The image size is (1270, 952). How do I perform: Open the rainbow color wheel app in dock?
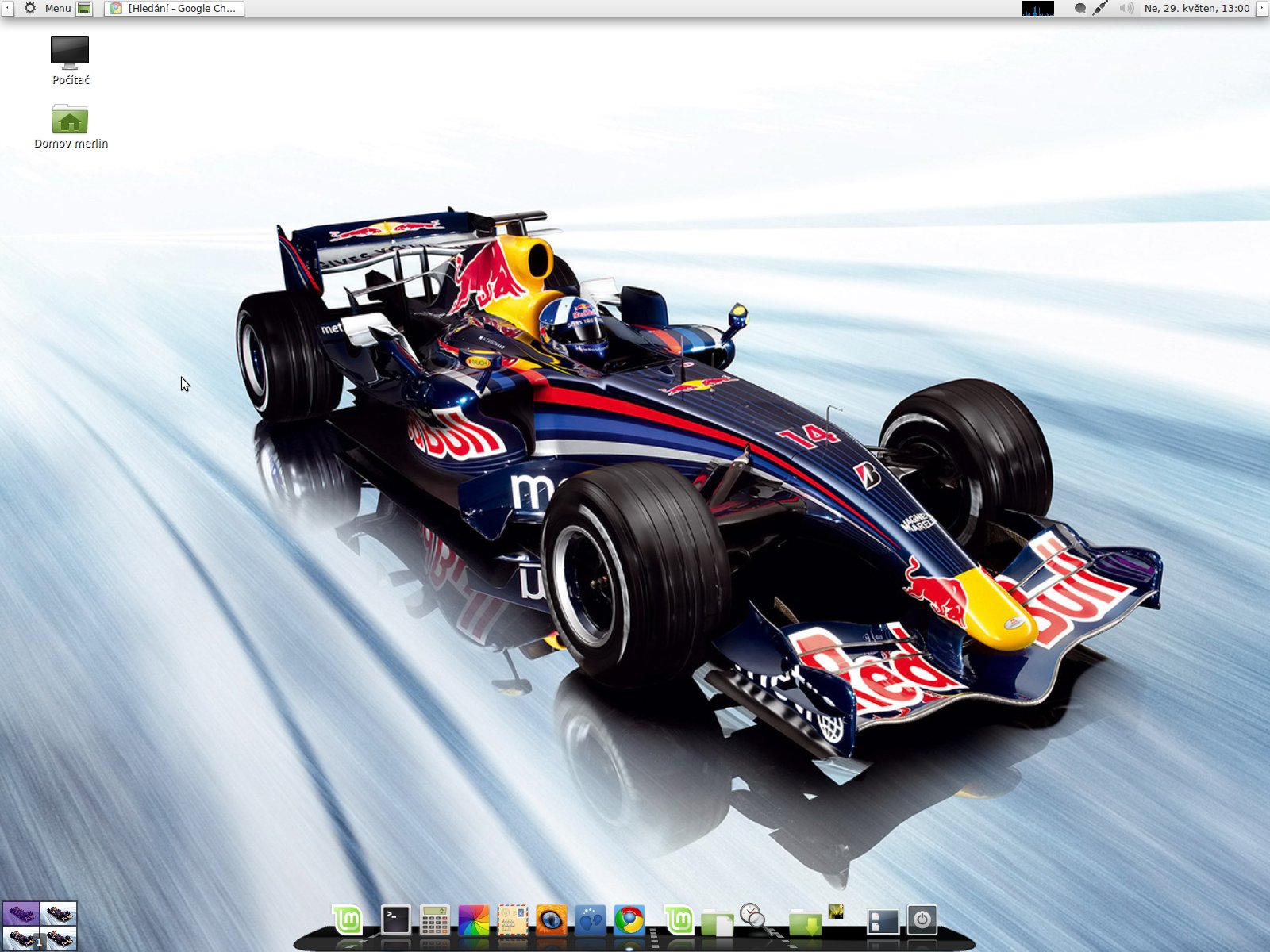click(474, 920)
